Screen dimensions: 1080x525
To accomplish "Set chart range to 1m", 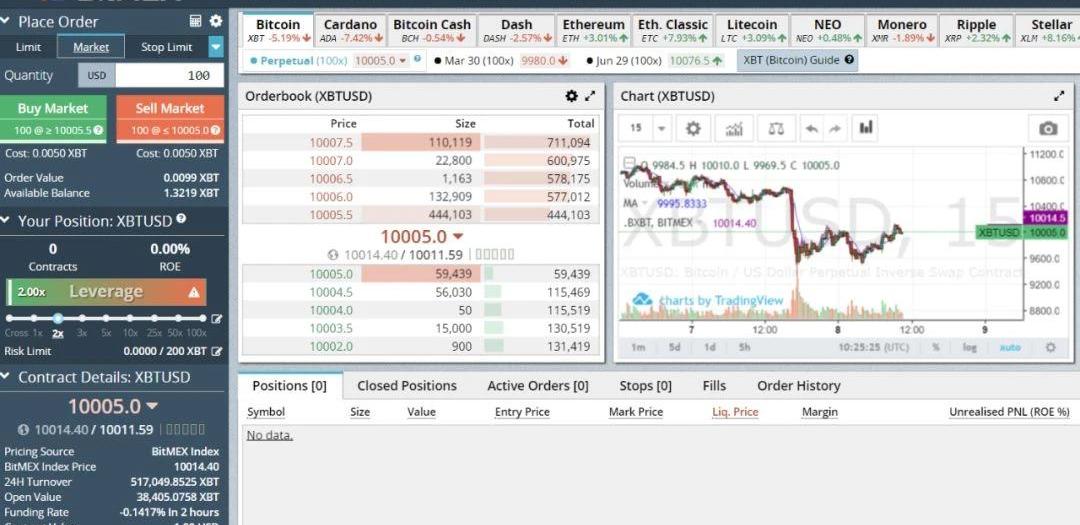I will pos(638,347).
